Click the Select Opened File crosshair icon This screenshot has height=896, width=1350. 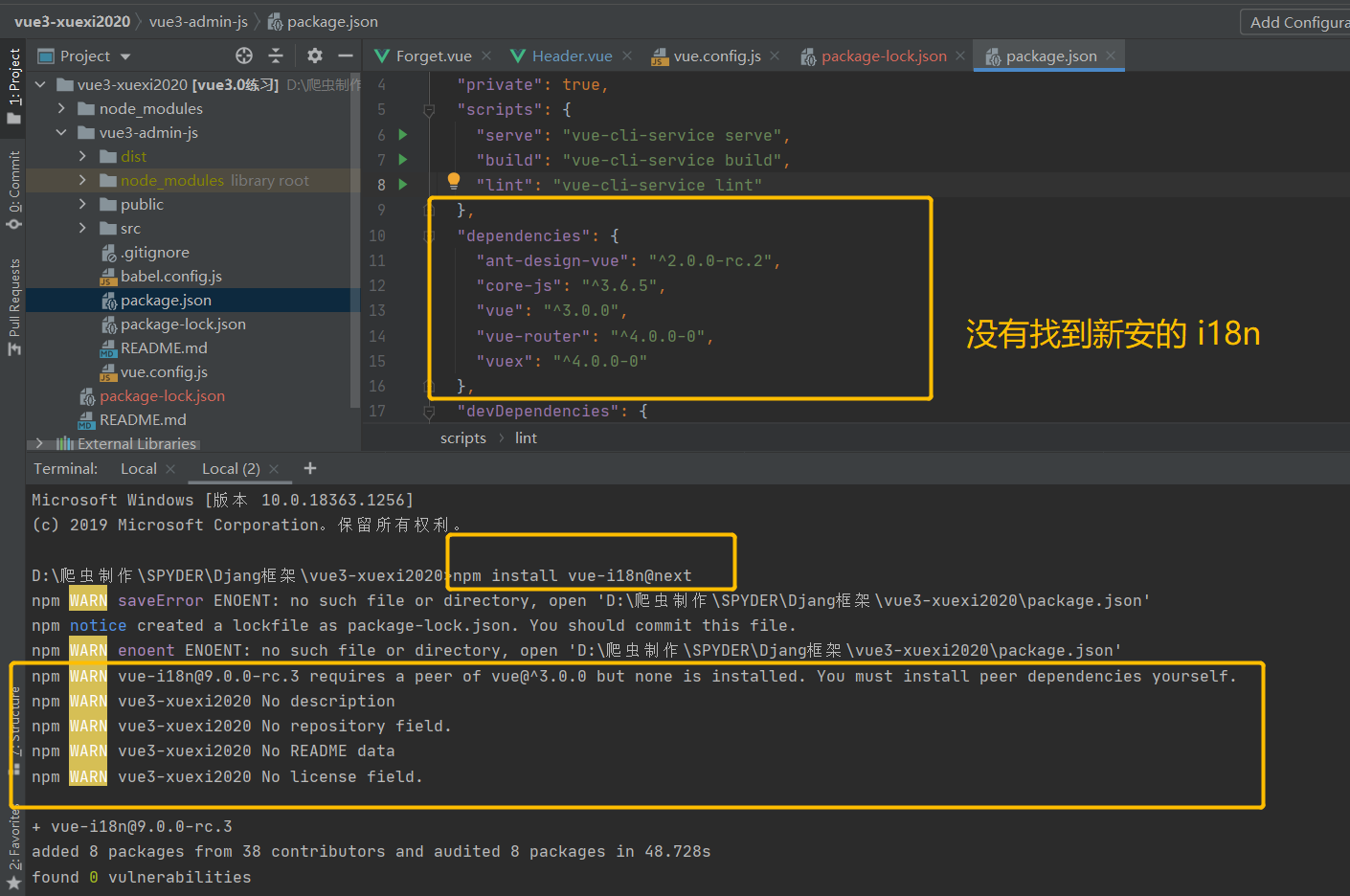pyautogui.click(x=243, y=56)
